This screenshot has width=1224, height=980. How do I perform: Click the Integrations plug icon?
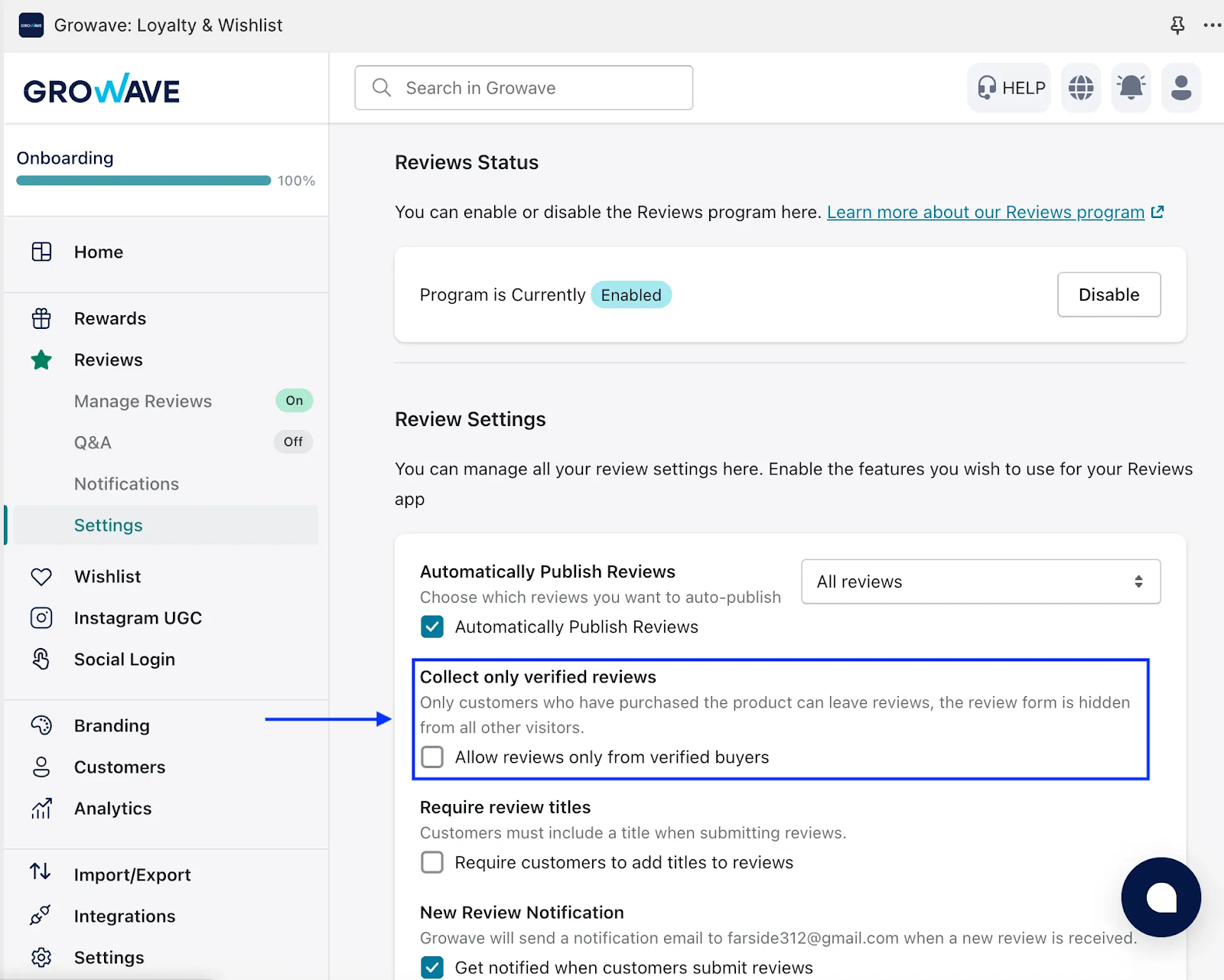41,915
